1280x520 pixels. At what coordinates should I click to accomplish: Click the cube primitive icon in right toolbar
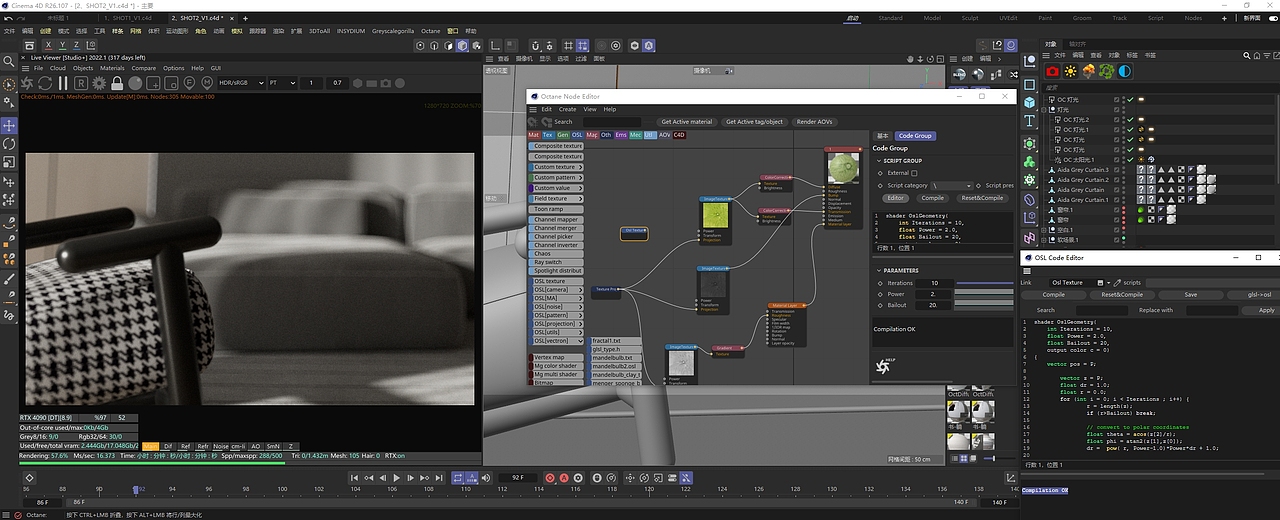point(1029,102)
